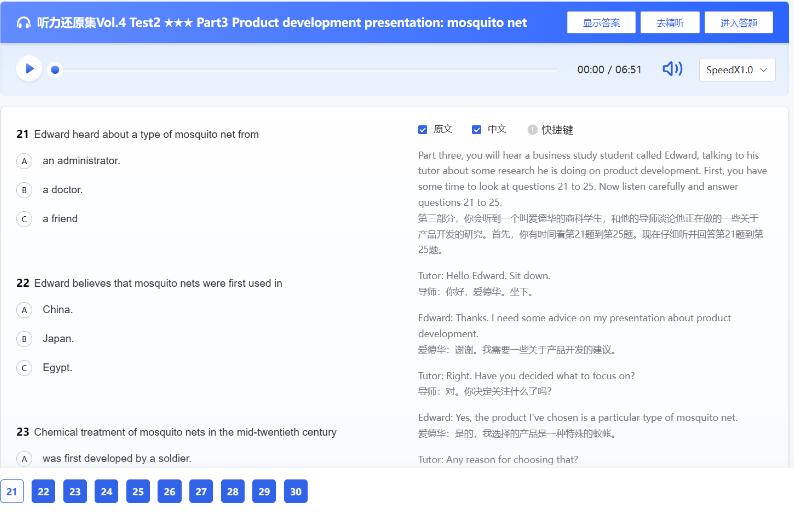Play the listening audio

[x=29, y=68]
